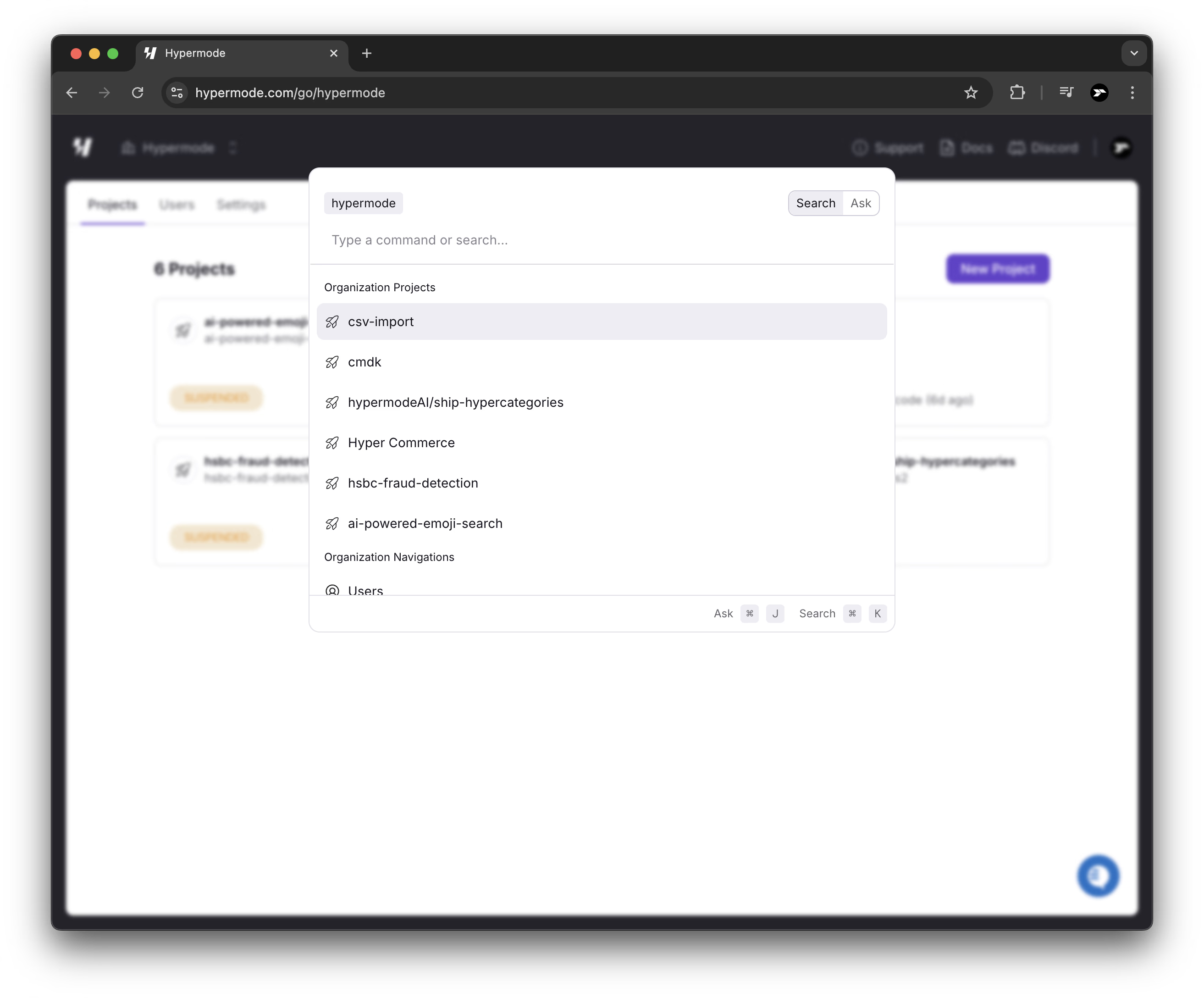1204x998 pixels.
Task: Click the browser forward arrow
Action: coord(105,92)
